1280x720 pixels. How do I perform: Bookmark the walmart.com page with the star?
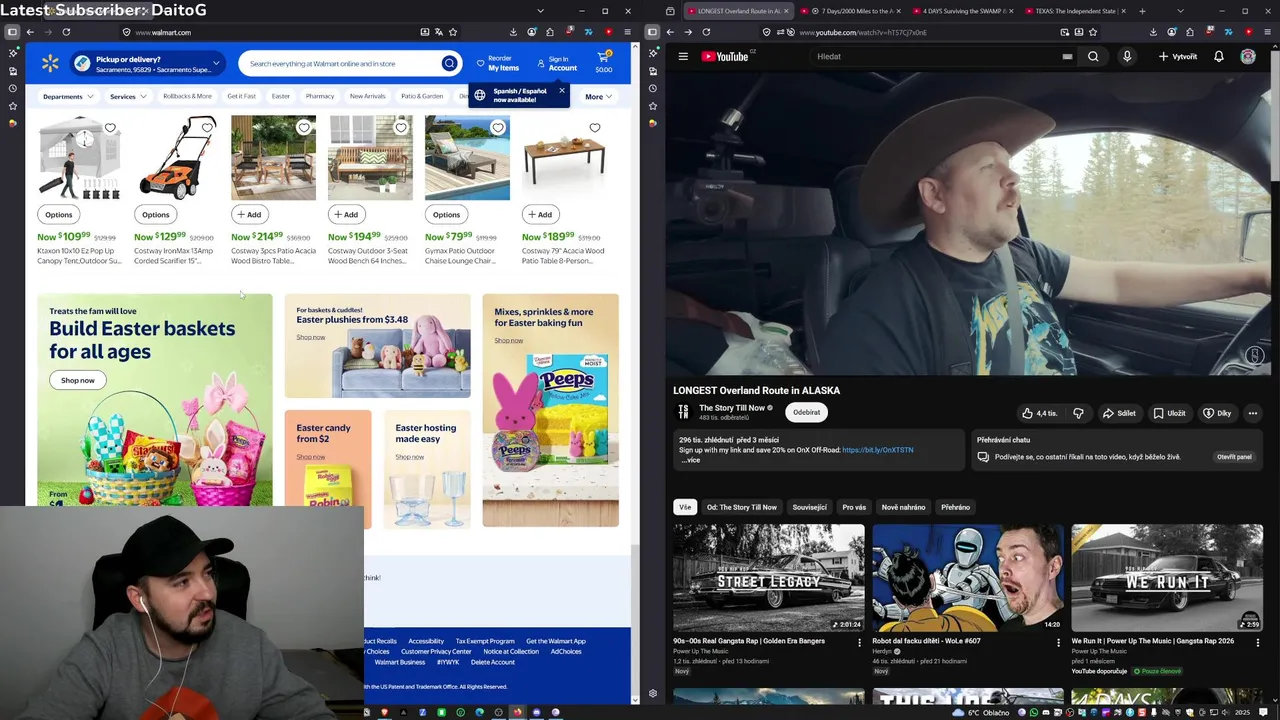tap(453, 32)
